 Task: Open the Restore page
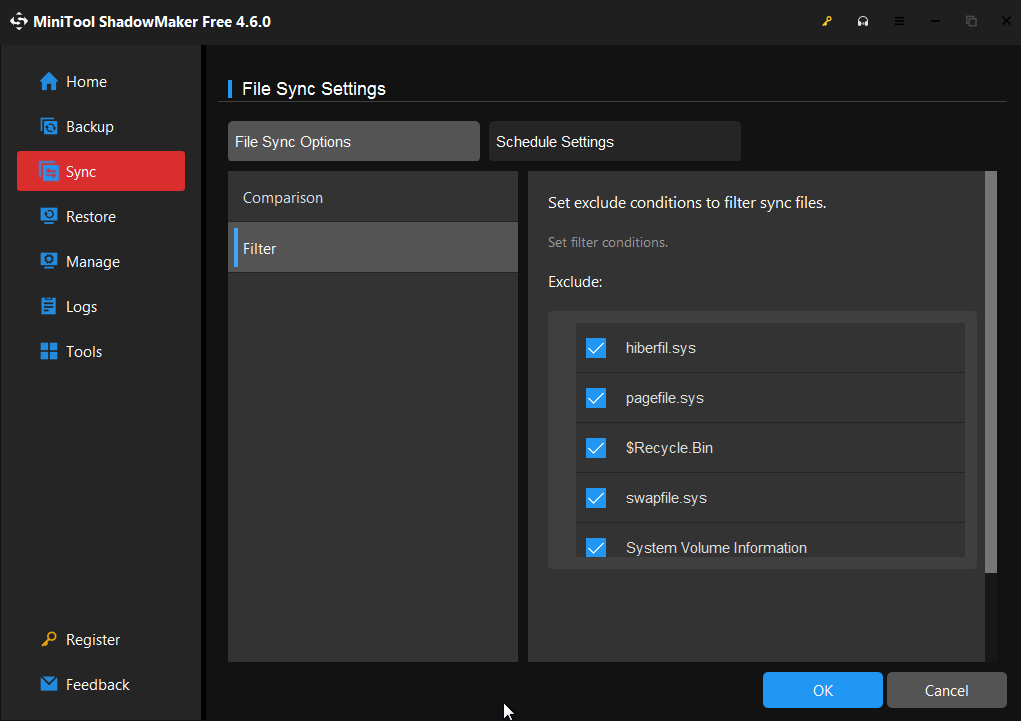click(x=101, y=216)
